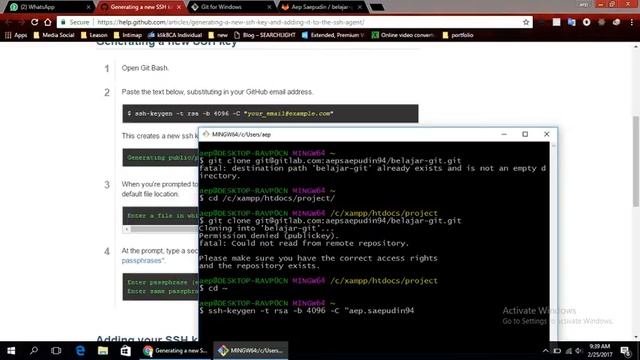The image size is (640, 360).
Task: Open the Windows Start menu
Action: pyautogui.click(x=11, y=351)
